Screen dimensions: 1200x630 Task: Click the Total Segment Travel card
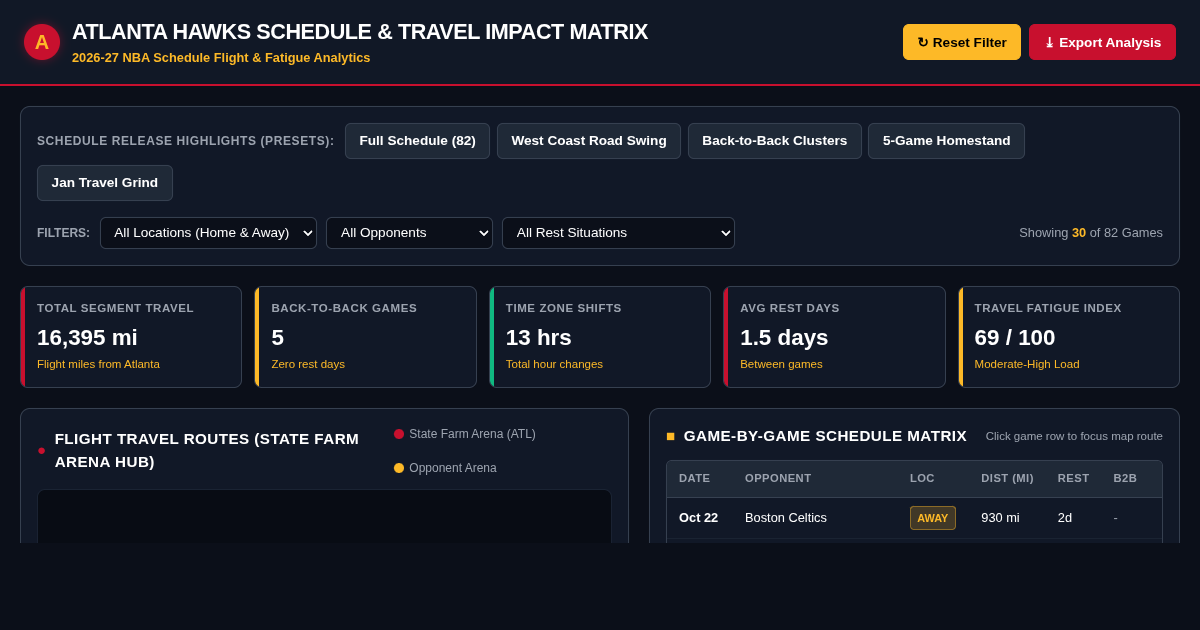(131, 337)
